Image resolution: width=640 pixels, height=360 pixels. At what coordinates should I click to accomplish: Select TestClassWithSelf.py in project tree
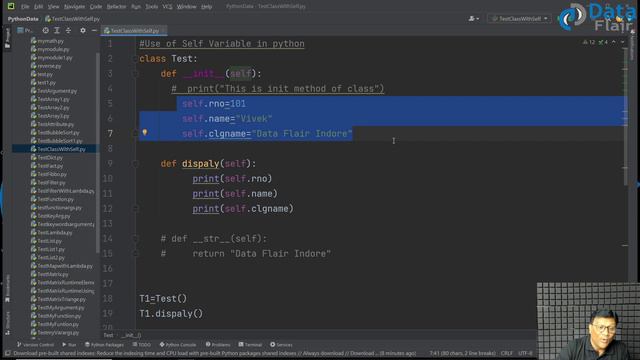[x=58, y=149]
